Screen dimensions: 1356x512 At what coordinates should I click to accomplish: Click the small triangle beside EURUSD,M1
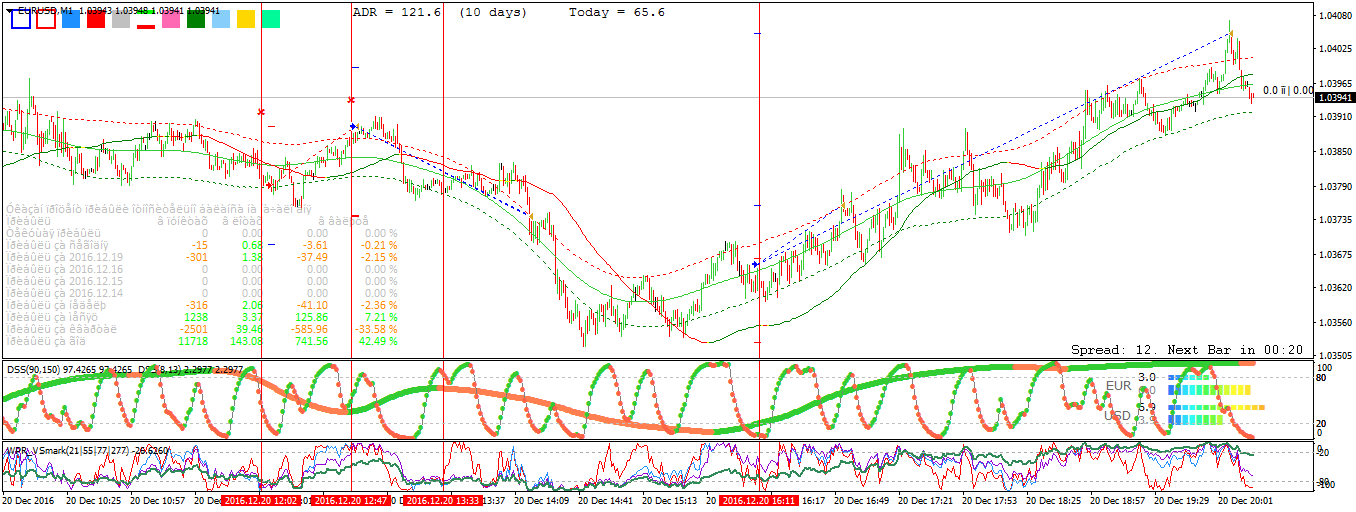11,10
